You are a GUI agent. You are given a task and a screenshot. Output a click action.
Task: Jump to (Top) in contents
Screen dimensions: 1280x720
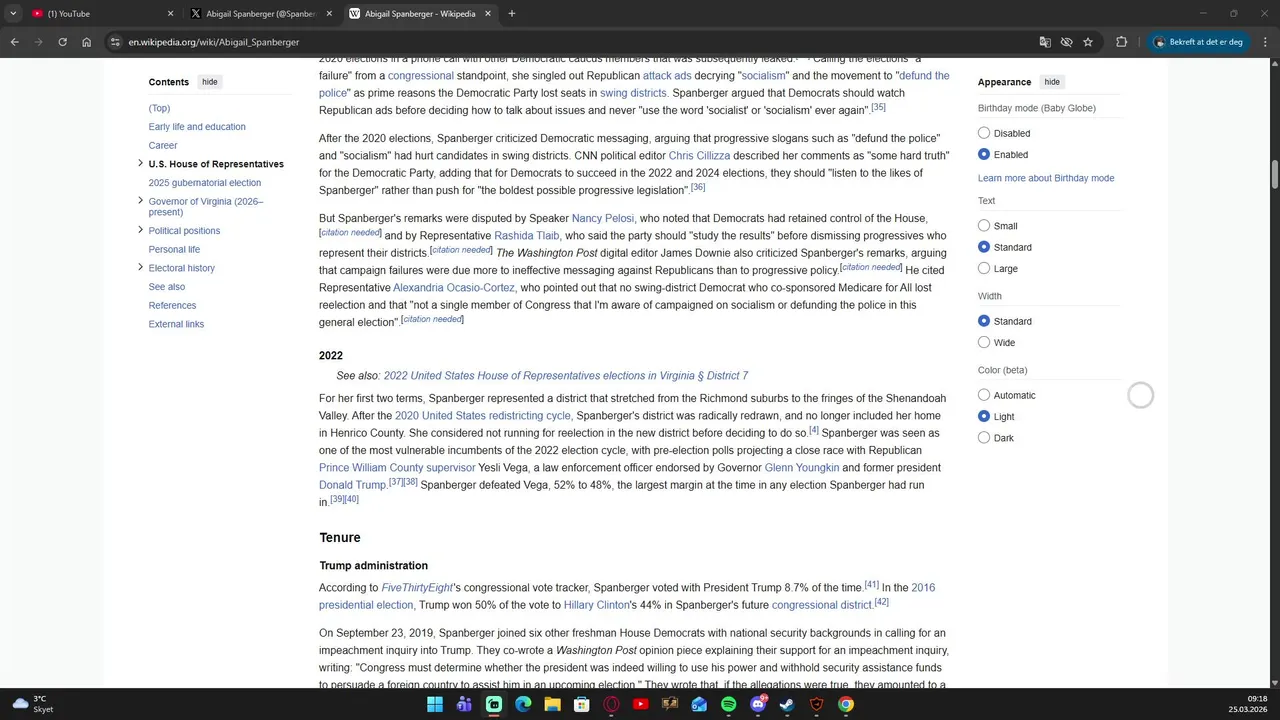[x=159, y=108]
